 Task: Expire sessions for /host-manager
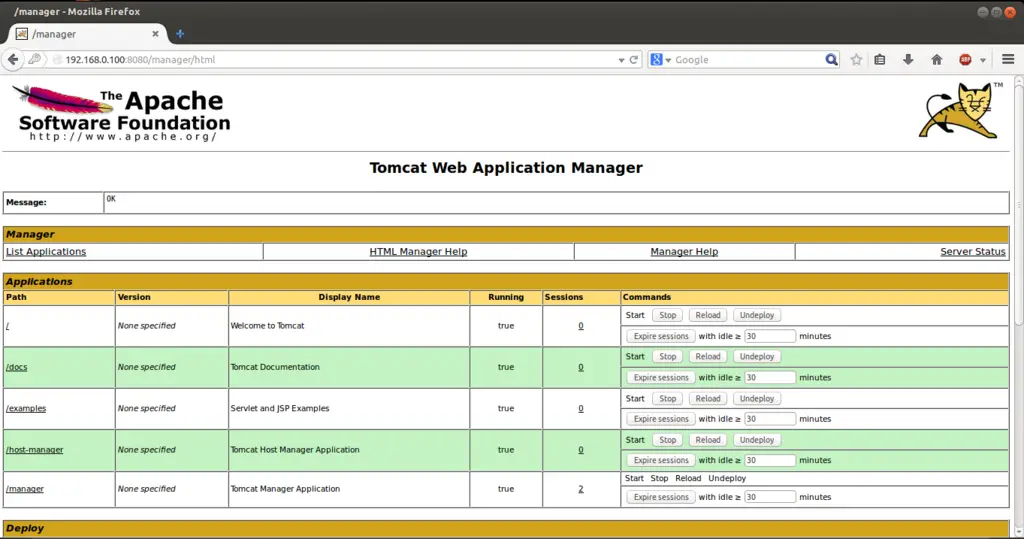coord(661,460)
